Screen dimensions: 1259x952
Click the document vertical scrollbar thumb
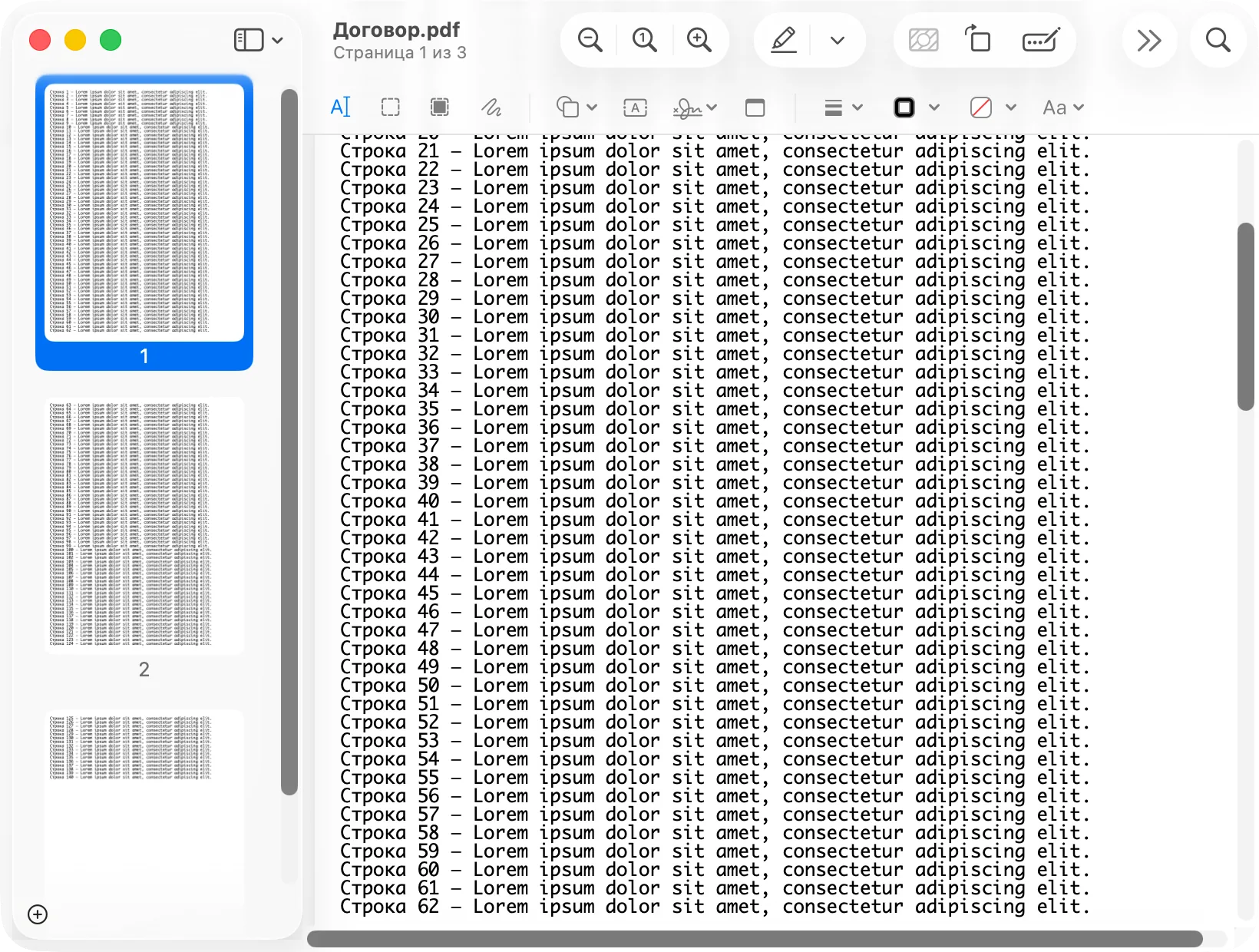pos(1246,316)
